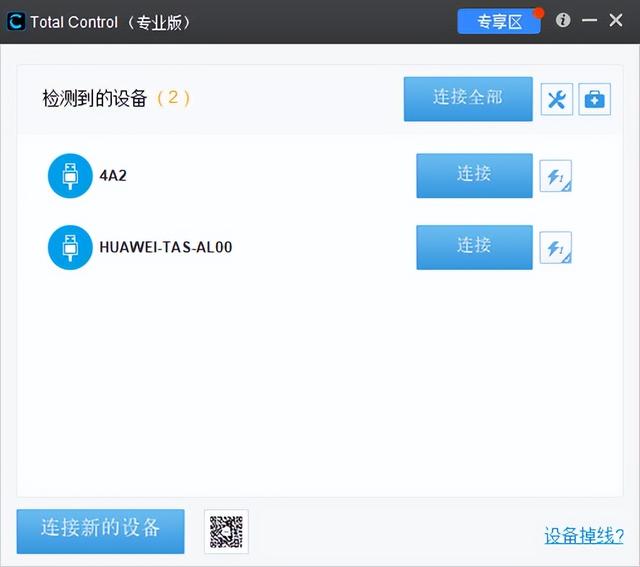640x567 pixels.
Task: Open the 专享区 exclusive zone
Action: click(499, 22)
